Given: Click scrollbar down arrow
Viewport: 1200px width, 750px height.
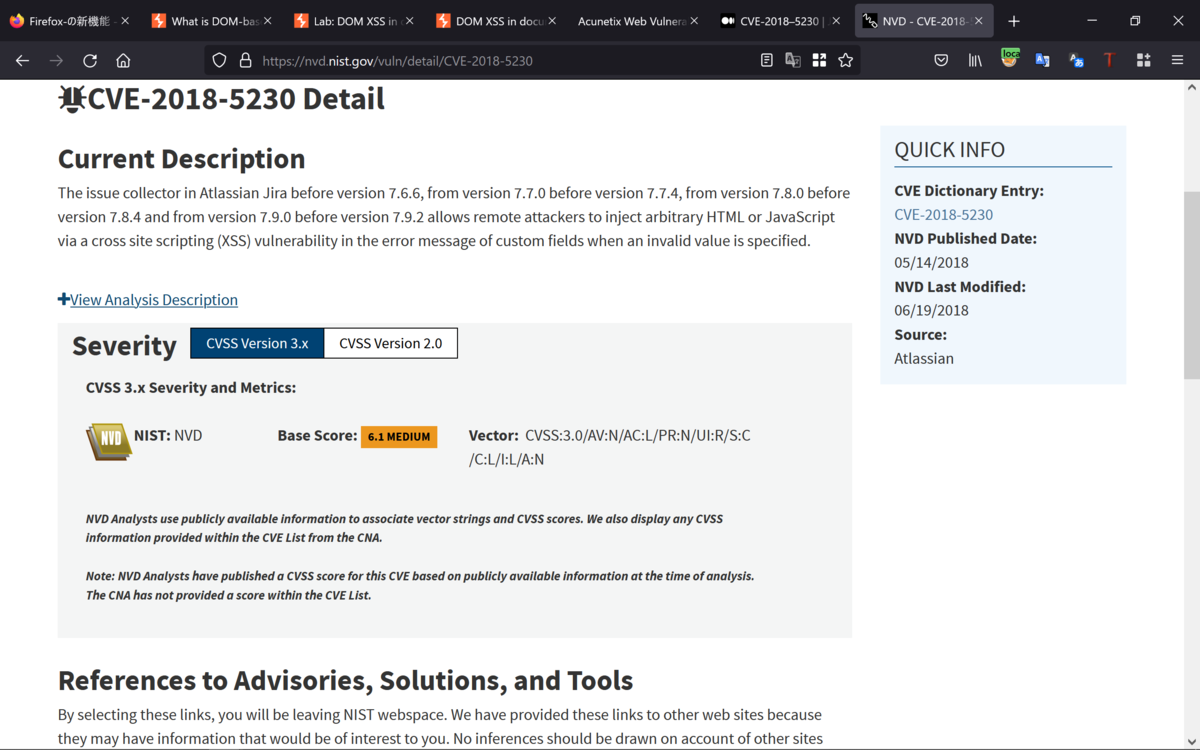Looking at the screenshot, I should 1191,741.
